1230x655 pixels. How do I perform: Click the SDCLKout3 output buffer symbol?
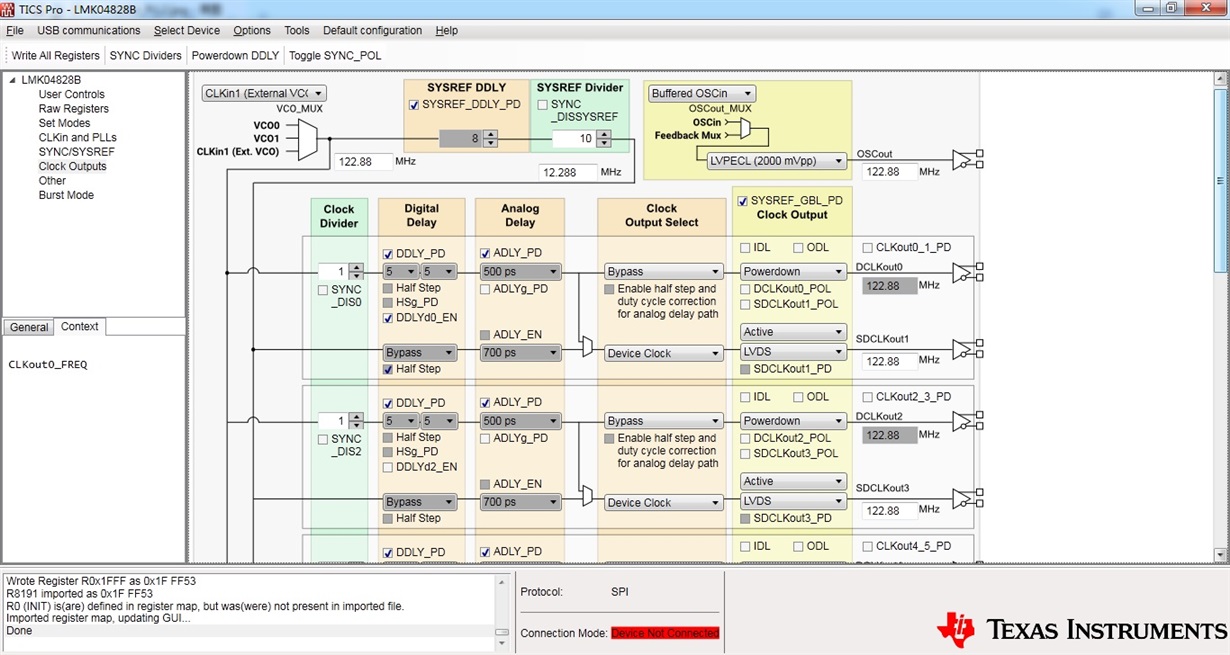click(x=967, y=498)
